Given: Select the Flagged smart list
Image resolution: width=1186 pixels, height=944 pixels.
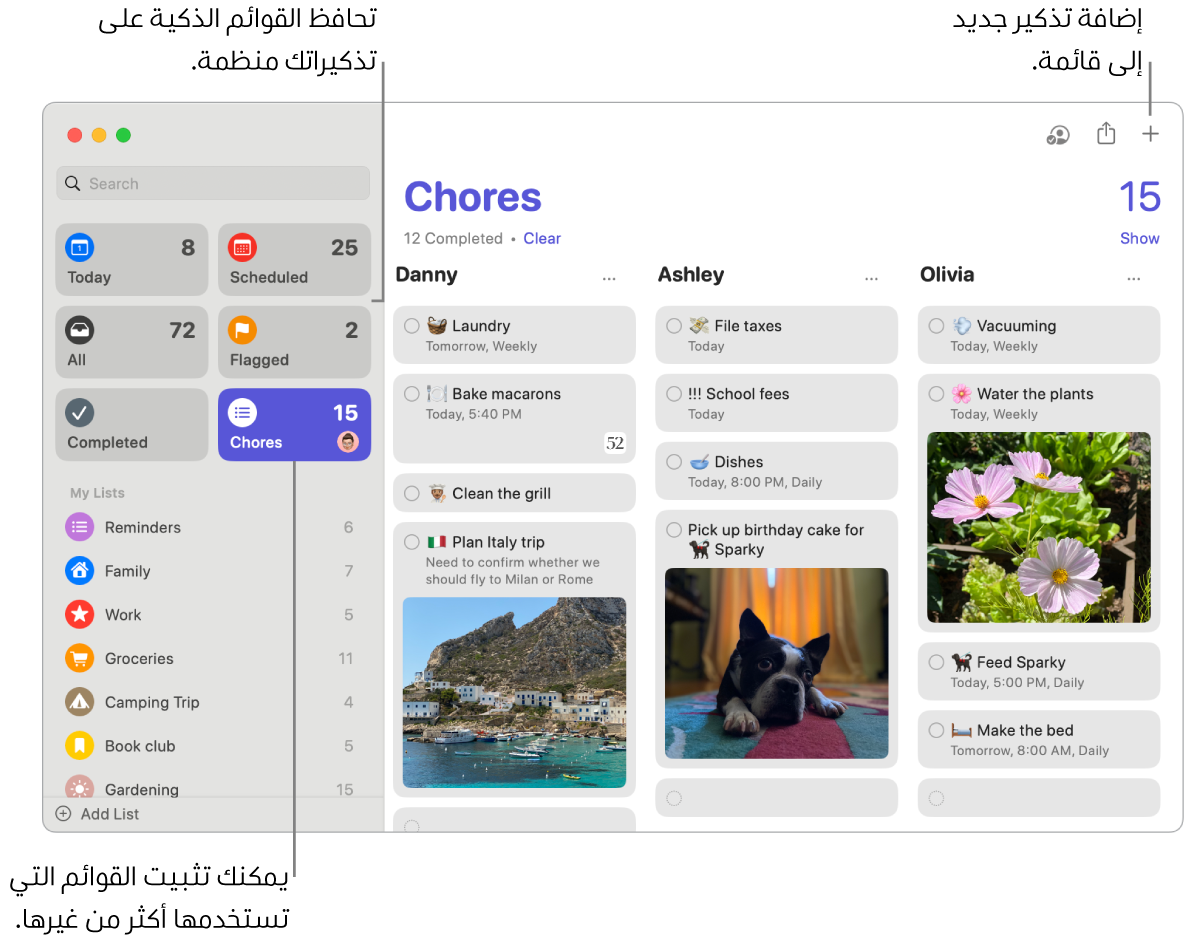Looking at the screenshot, I should (x=294, y=341).
